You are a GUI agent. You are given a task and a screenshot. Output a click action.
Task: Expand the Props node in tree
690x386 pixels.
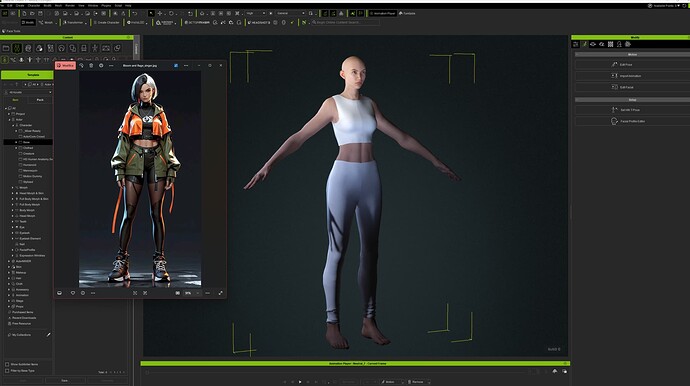point(9,306)
